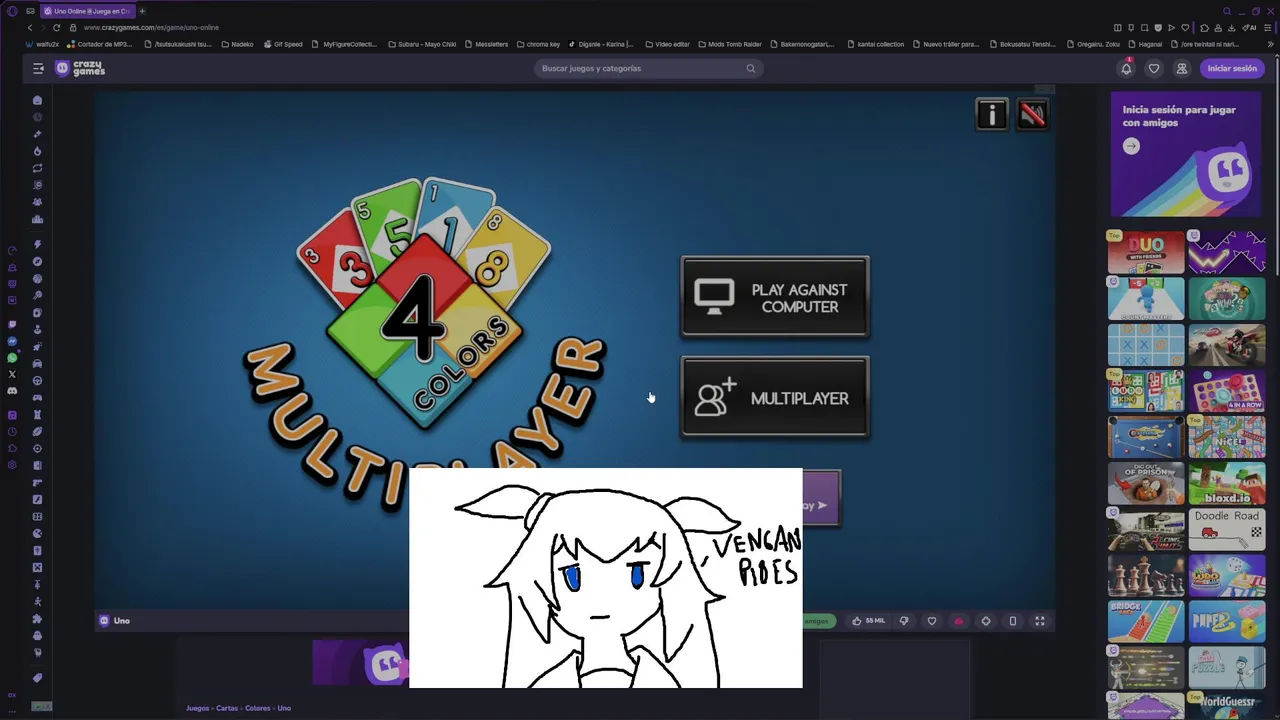Viewport: 1280px width, 720px height.
Task: Like the game with thumbs up
Action: pos(868,621)
